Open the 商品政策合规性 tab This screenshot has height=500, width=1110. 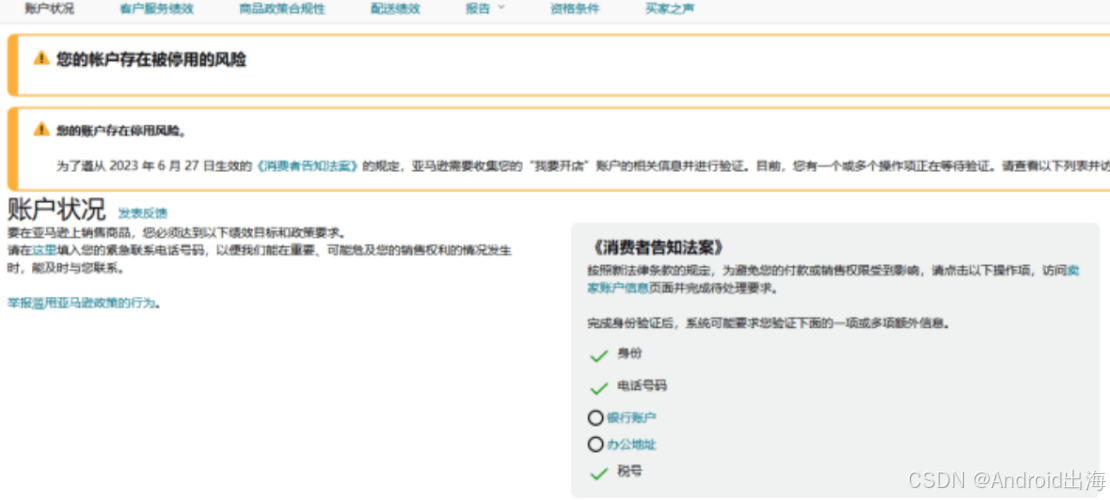(282, 9)
